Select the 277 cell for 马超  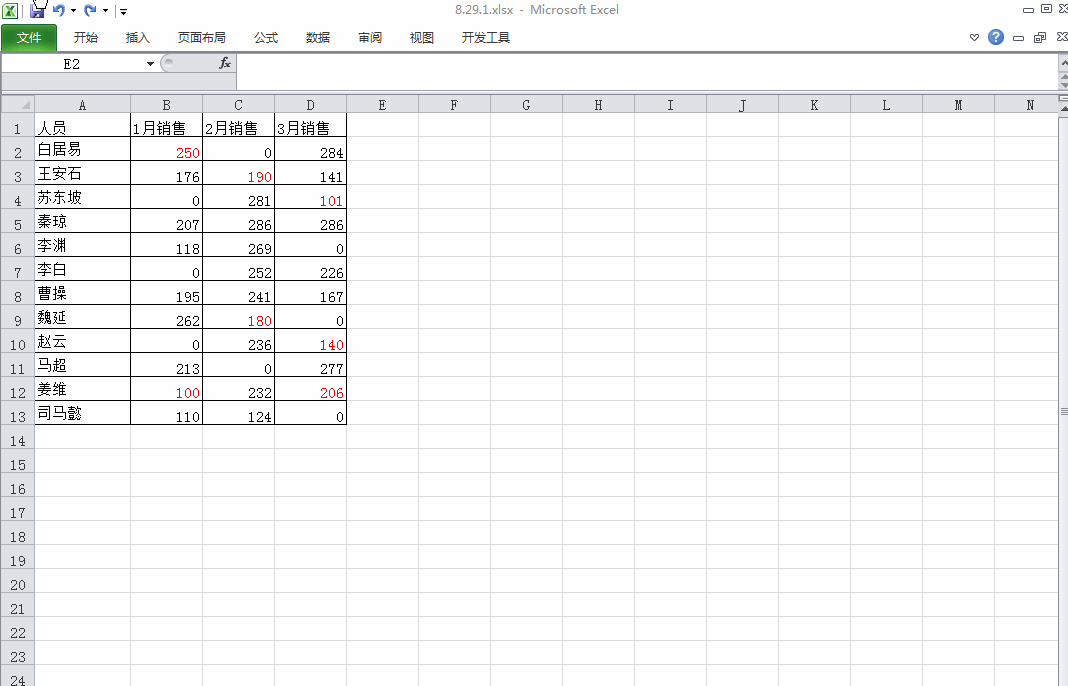(x=311, y=365)
